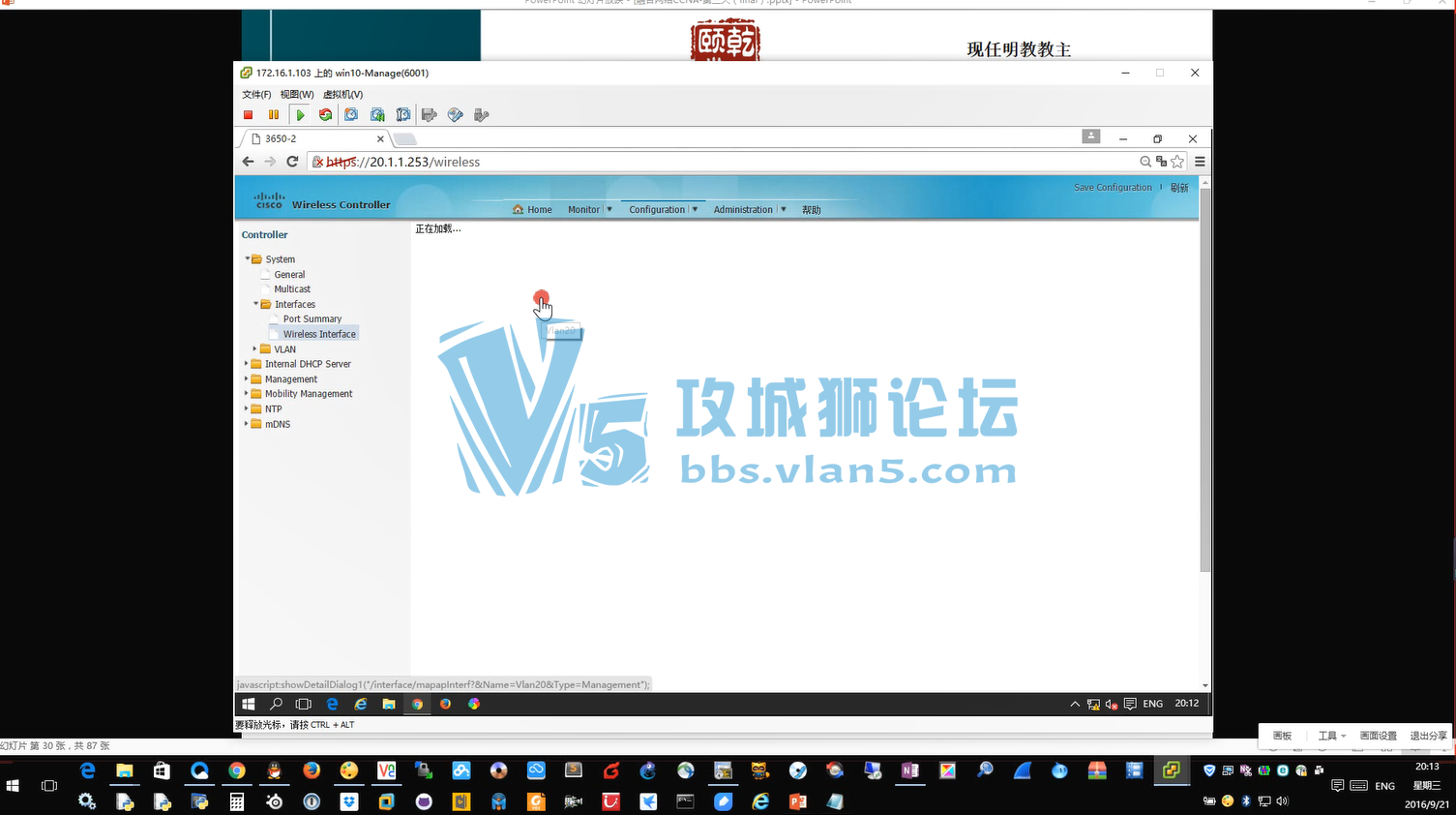
Task: Expand the NTP folder
Action: click(246, 408)
